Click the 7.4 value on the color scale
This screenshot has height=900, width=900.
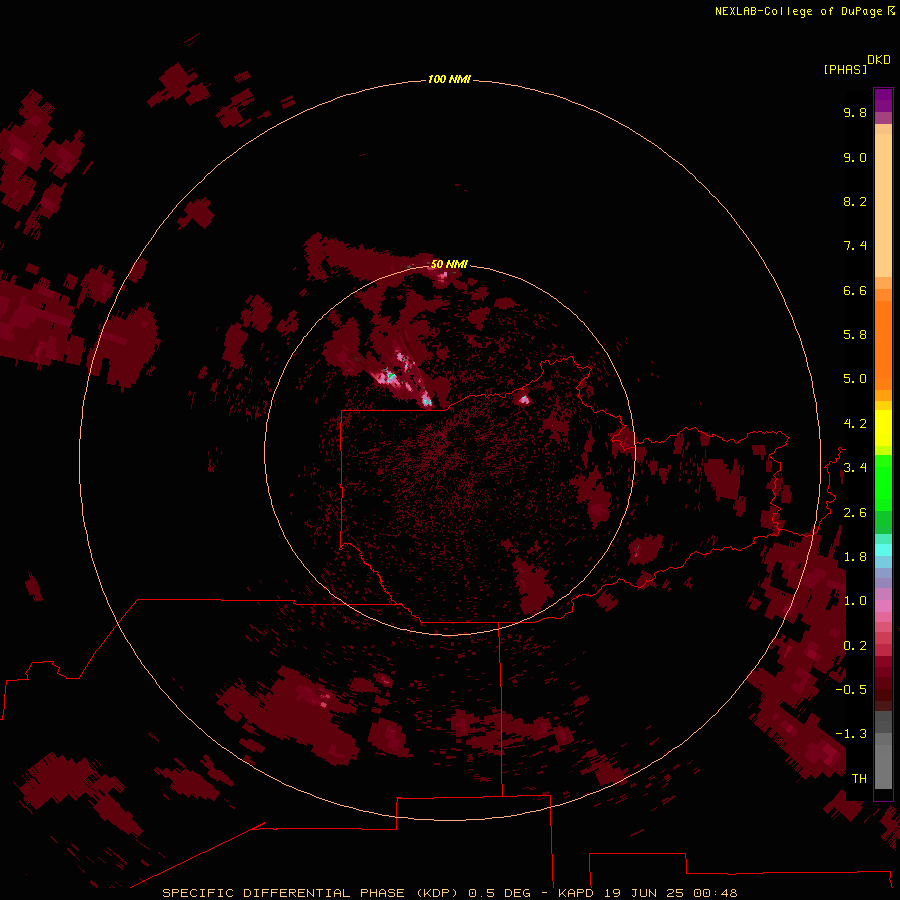click(x=855, y=246)
